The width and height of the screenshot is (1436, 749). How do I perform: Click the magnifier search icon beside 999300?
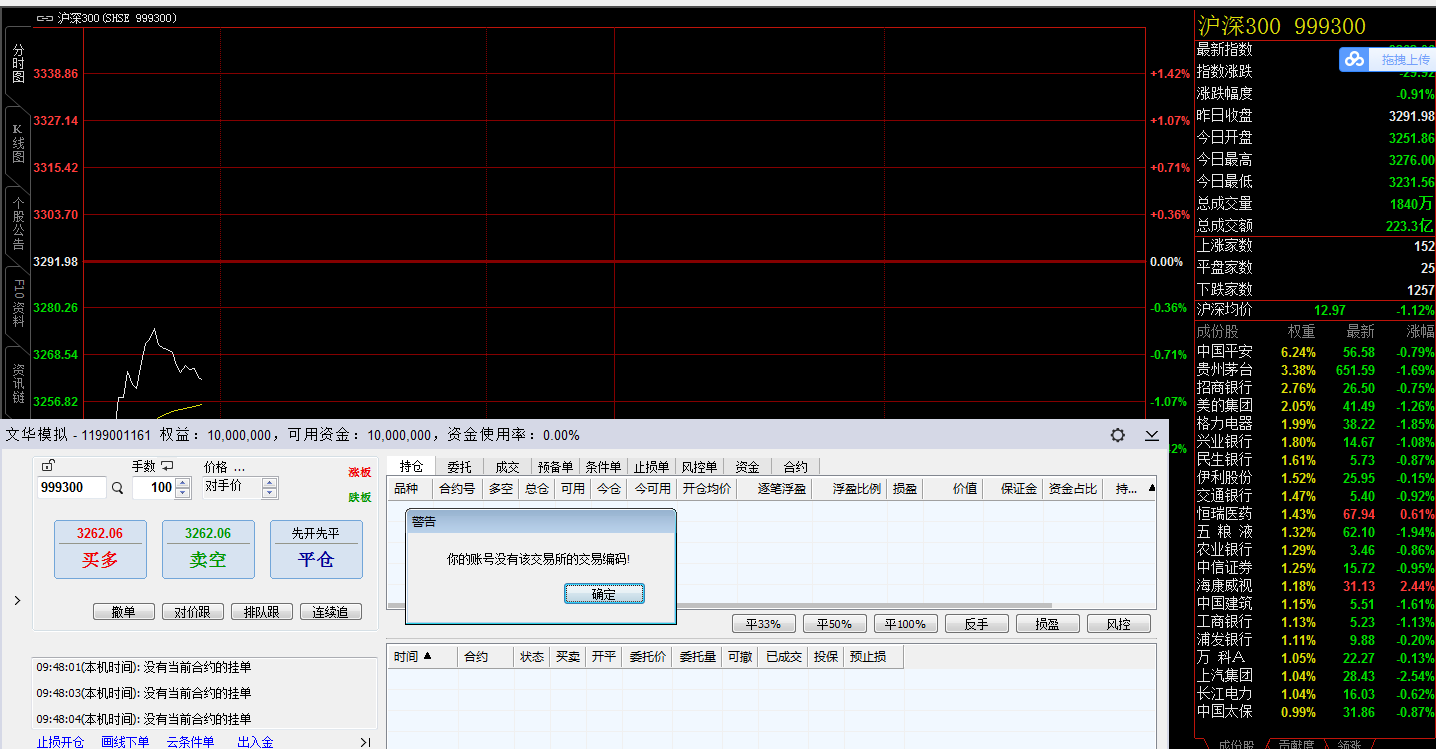118,488
